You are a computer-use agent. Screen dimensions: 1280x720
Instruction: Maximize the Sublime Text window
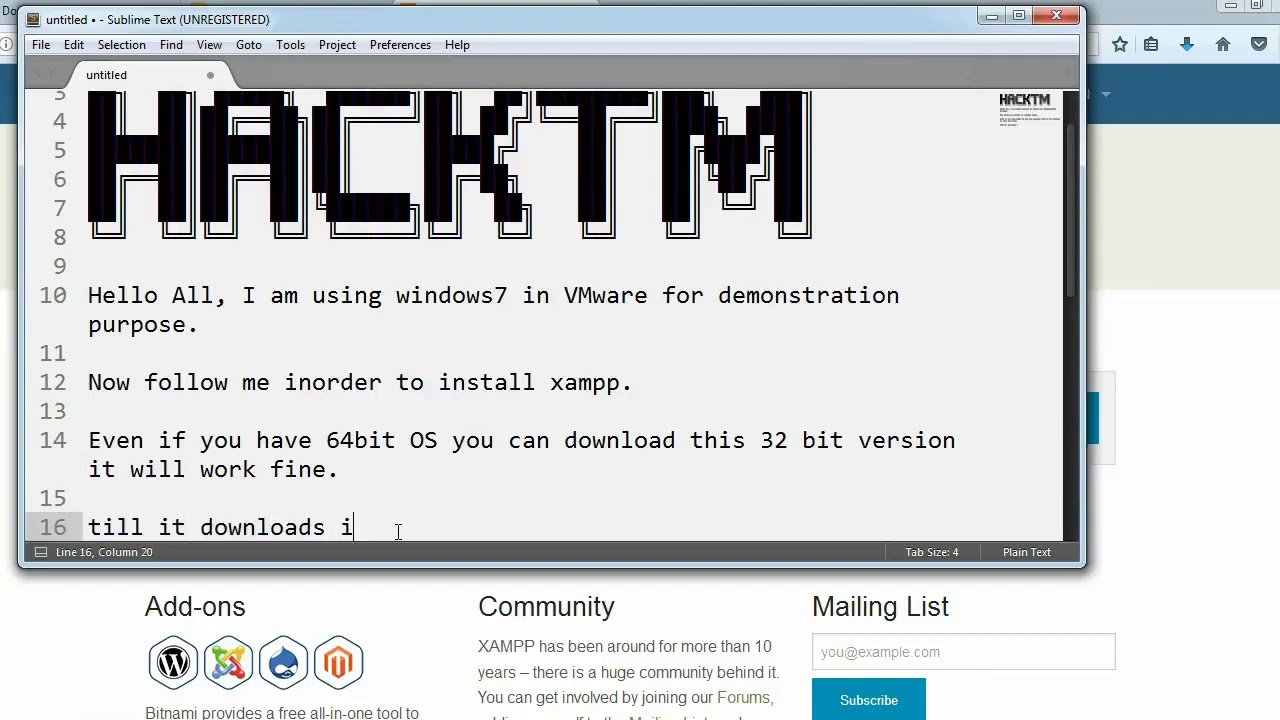[1019, 16]
